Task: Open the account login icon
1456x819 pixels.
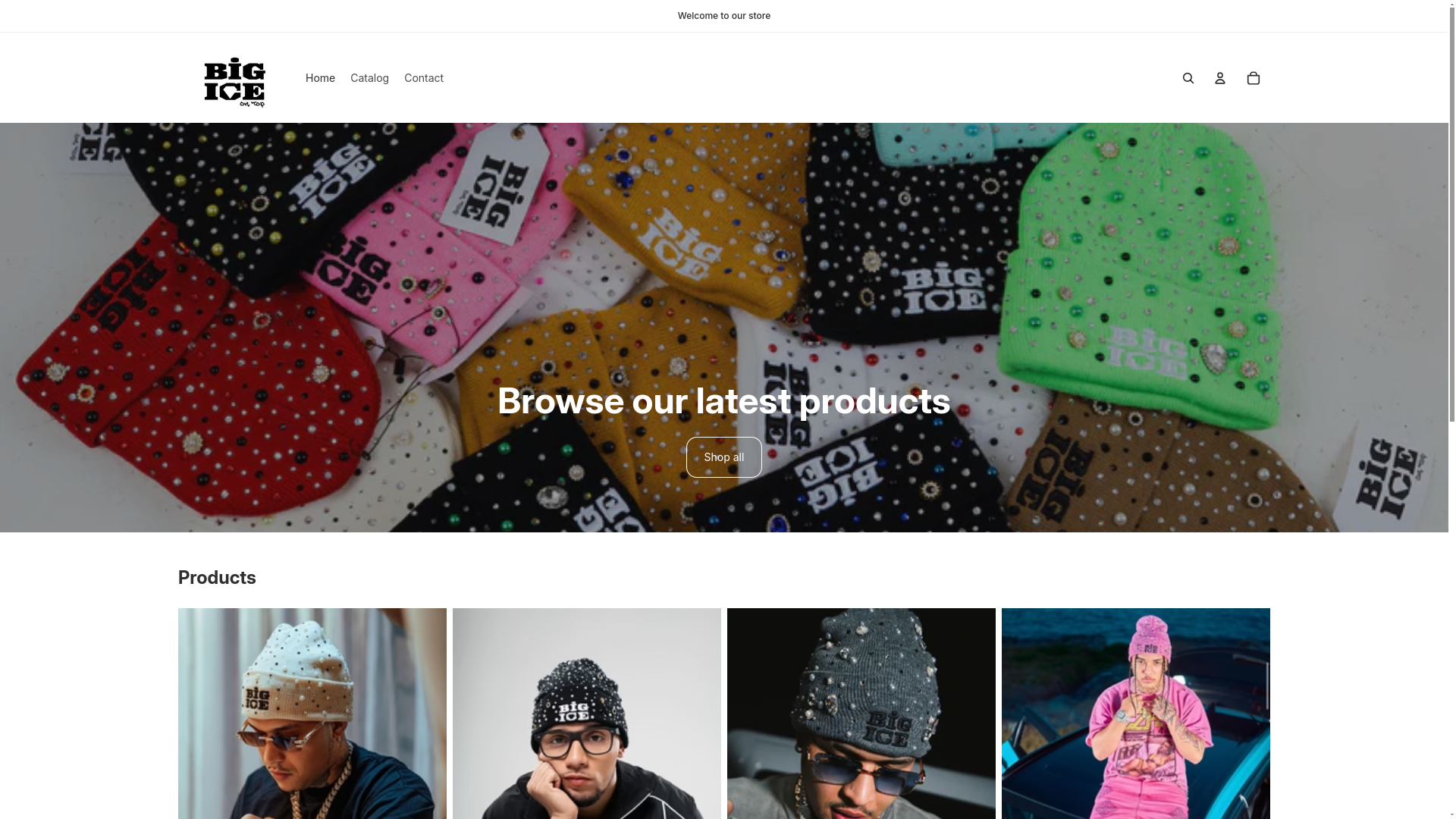Action: click(x=1220, y=78)
